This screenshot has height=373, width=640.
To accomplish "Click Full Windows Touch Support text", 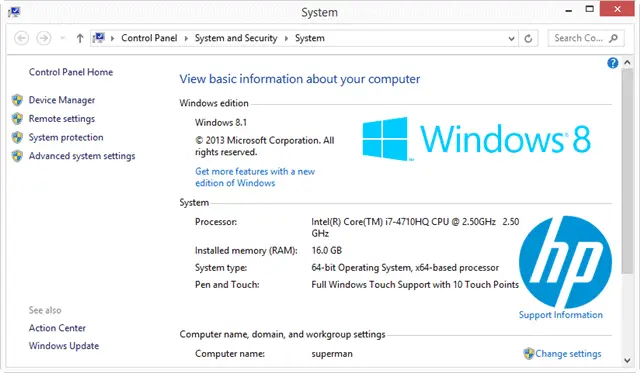I will click(x=415, y=285).
